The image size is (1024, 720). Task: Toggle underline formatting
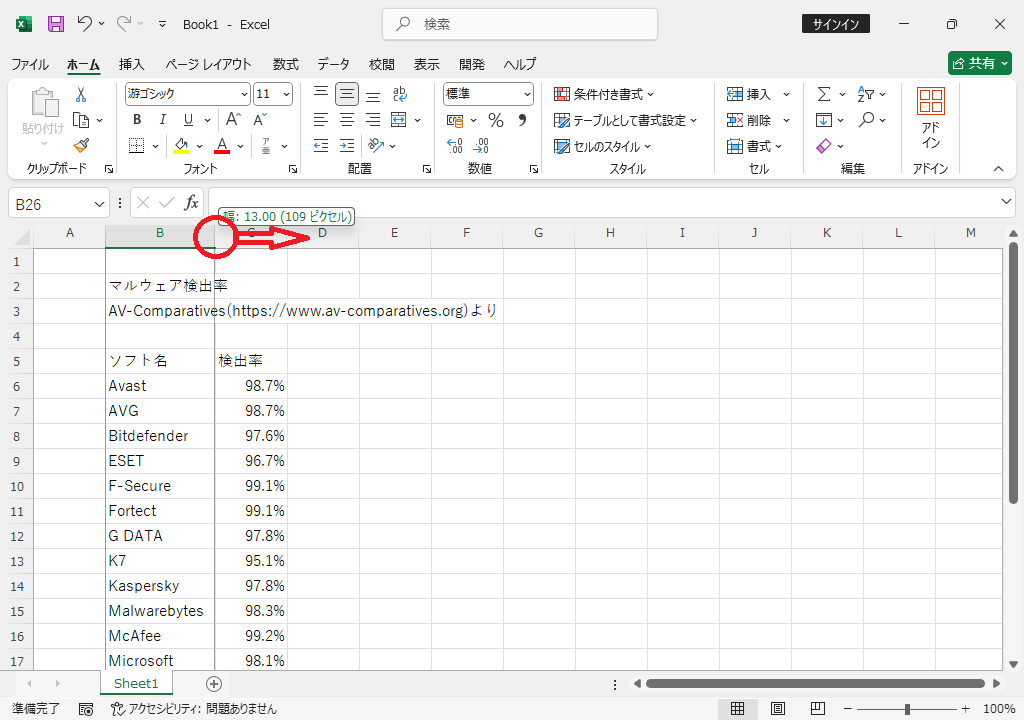point(188,120)
